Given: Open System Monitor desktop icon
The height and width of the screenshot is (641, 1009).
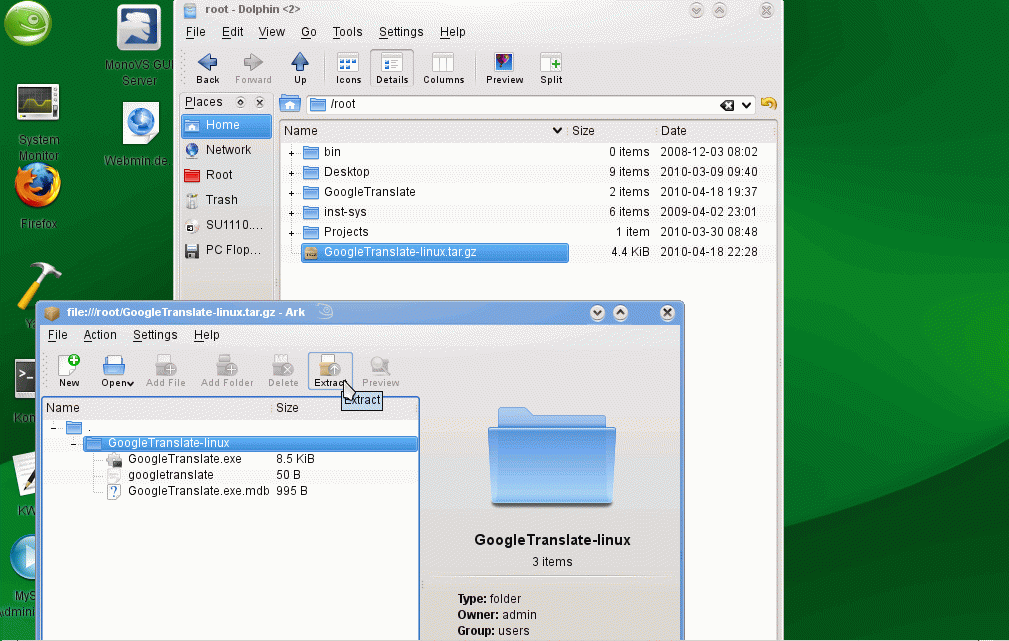Looking at the screenshot, I should (38, 122).
